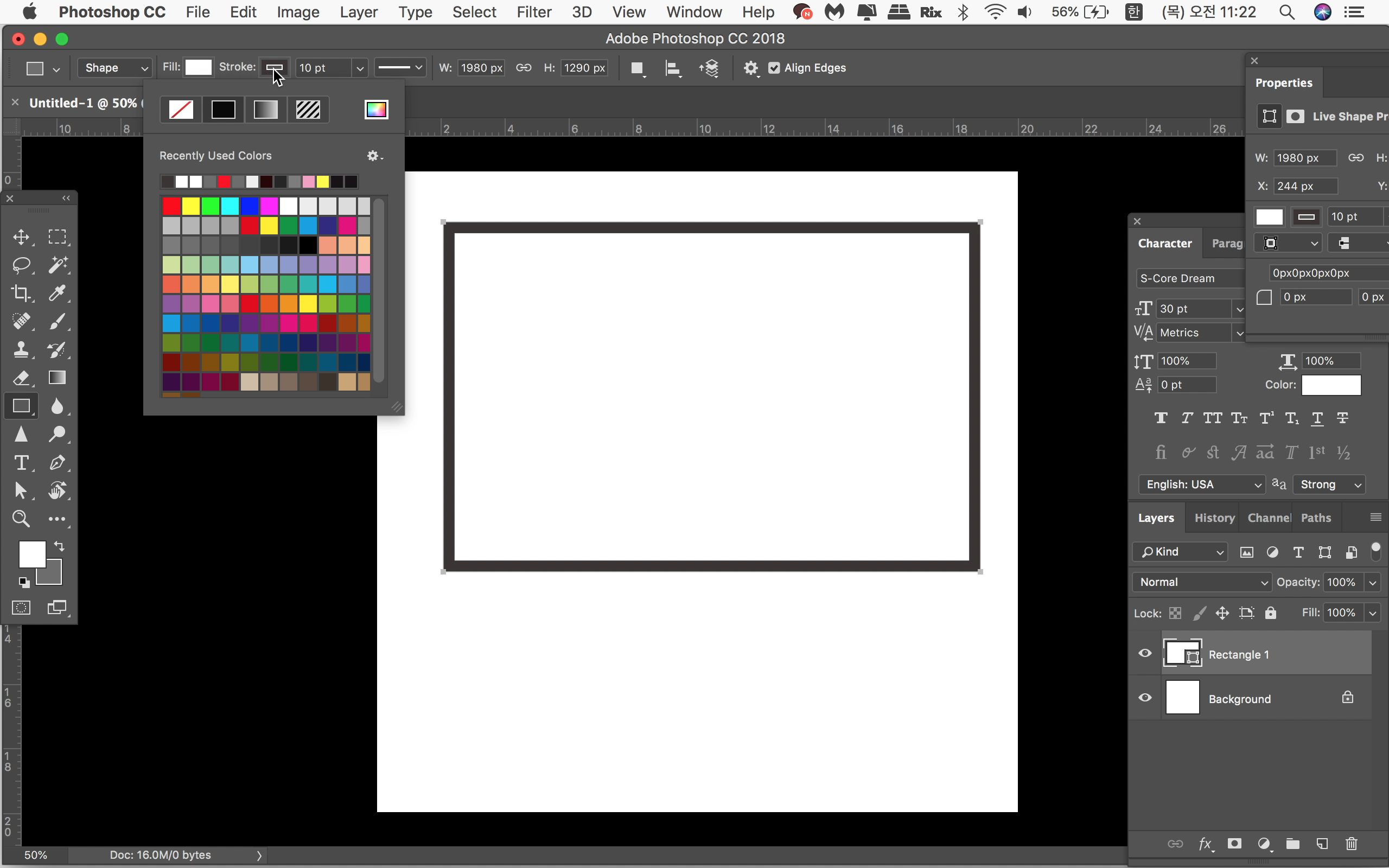This screenshot has height=868, width=1389.
Task: Choose the No Color stroke option
Action: pyautogui.click(x=181, y=109)
